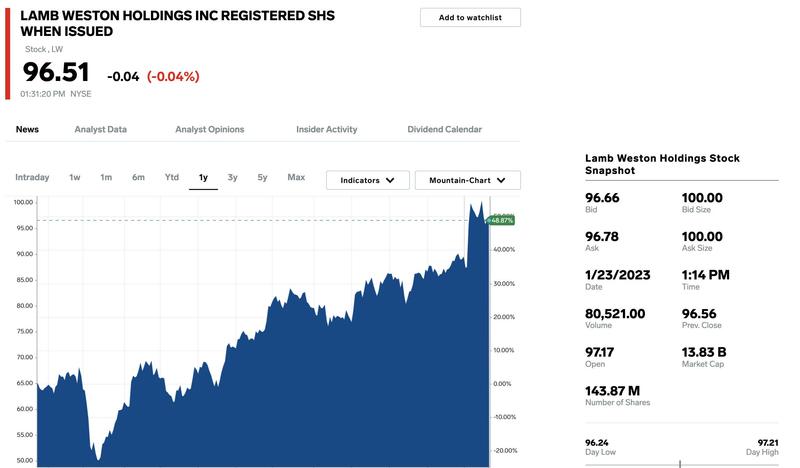
Task: Click the Lamb Weston Holdings Stock Snapshot heading
Action: (662, 164)
